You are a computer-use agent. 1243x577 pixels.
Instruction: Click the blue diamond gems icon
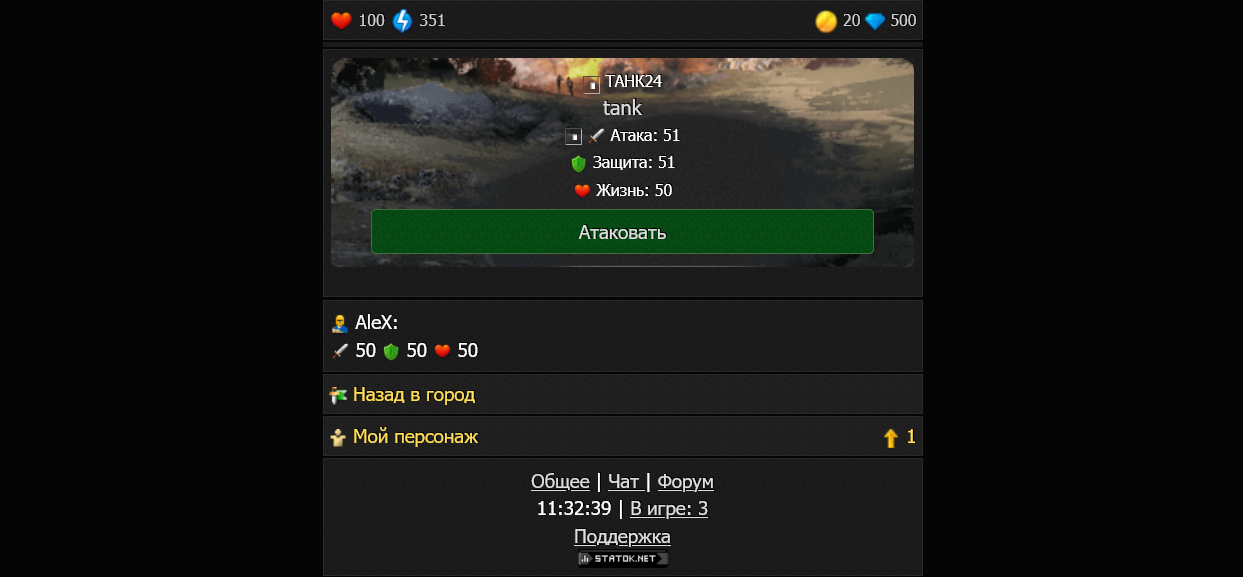[876, 21]
